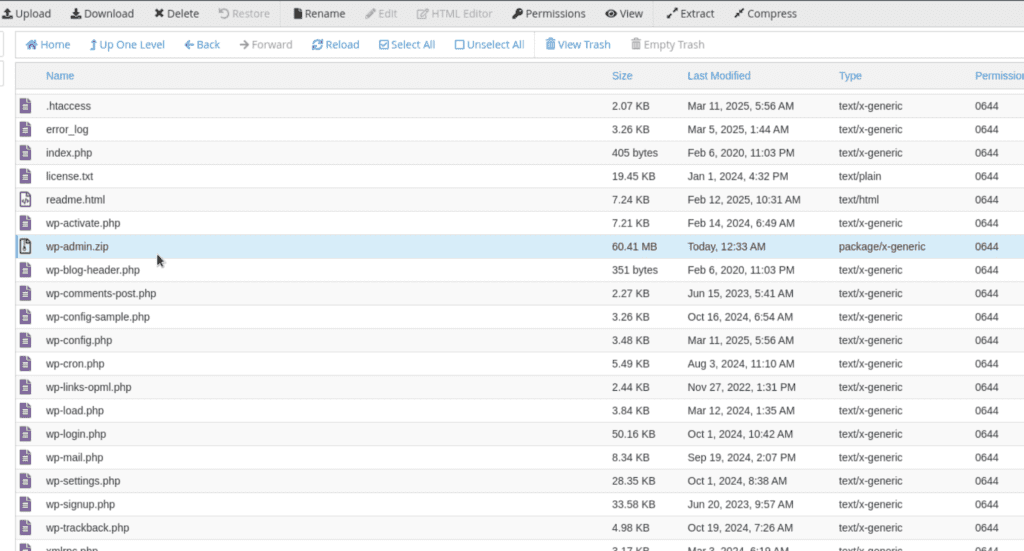Select the wp-load.php file name
This screenshot has width=1024, height=551.
pos(75,411)
